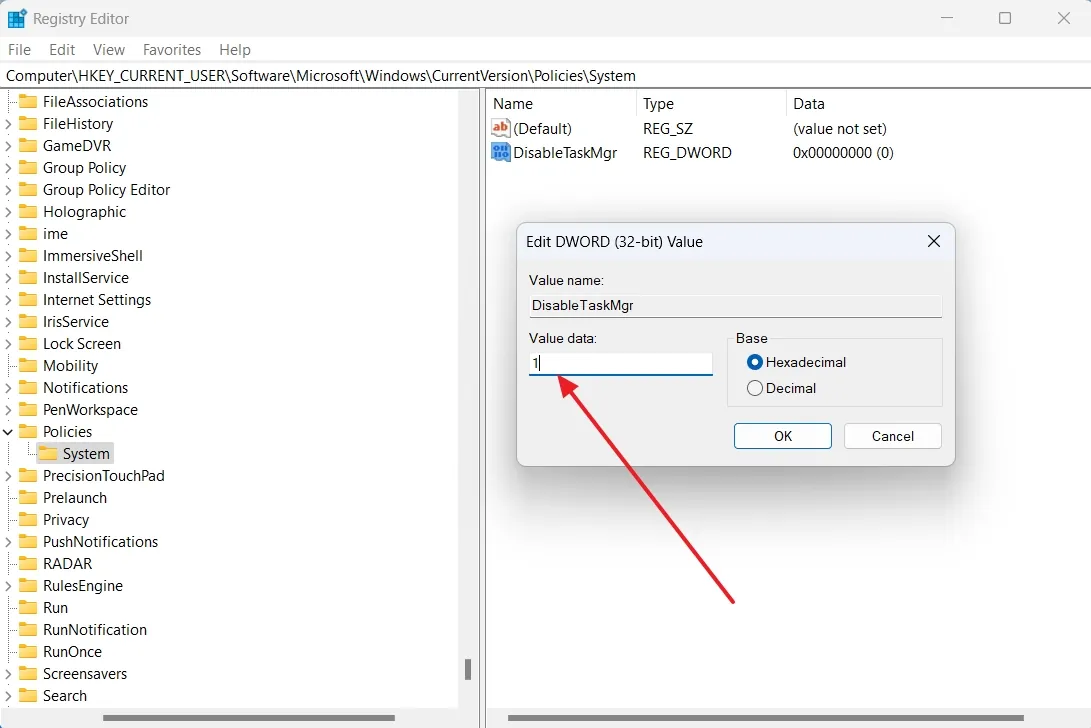Select the RunNotification tree entry
This screenshot has width=1091, height=728.
click(95, 630)
